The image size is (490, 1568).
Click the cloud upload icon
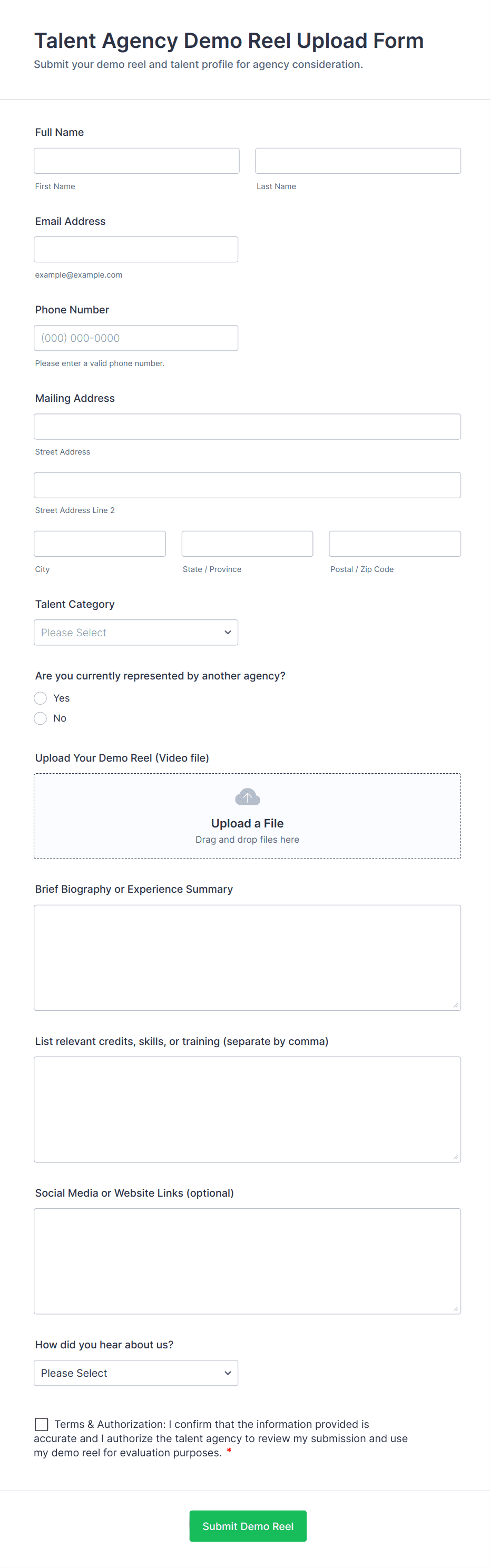(x=247, y=797)
